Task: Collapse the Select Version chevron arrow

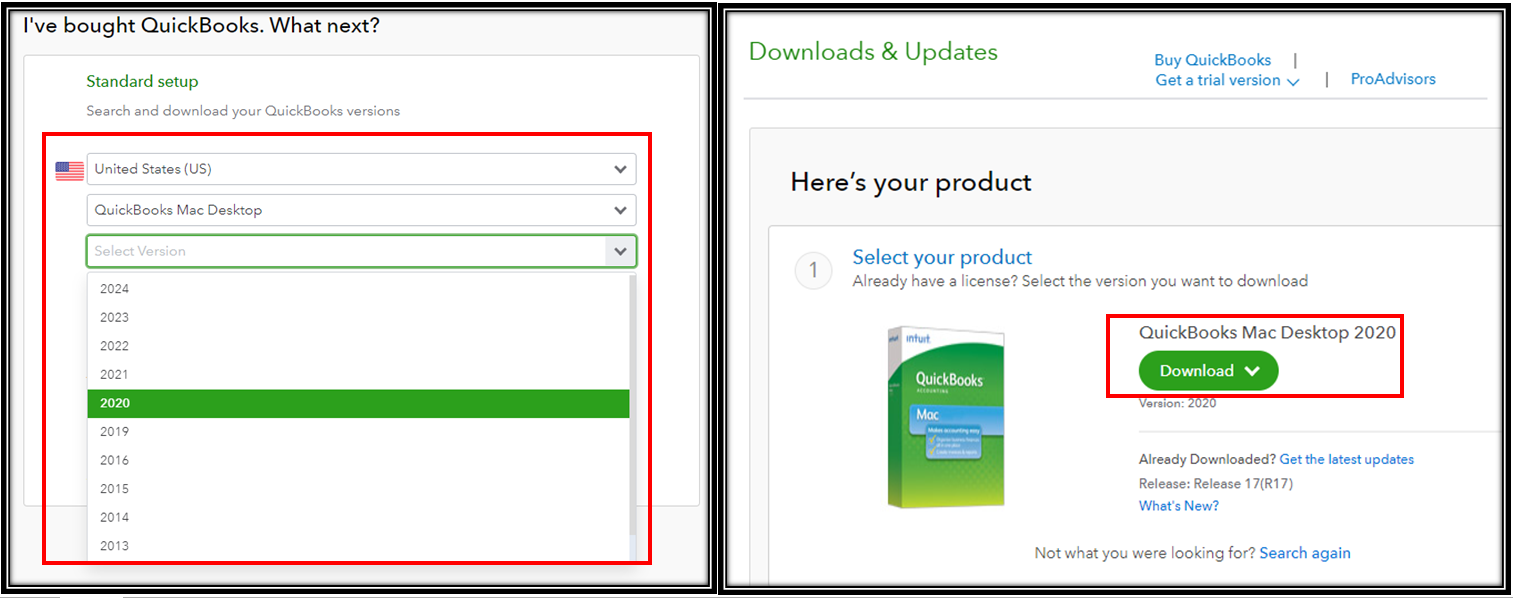Action: coord(621,251)
